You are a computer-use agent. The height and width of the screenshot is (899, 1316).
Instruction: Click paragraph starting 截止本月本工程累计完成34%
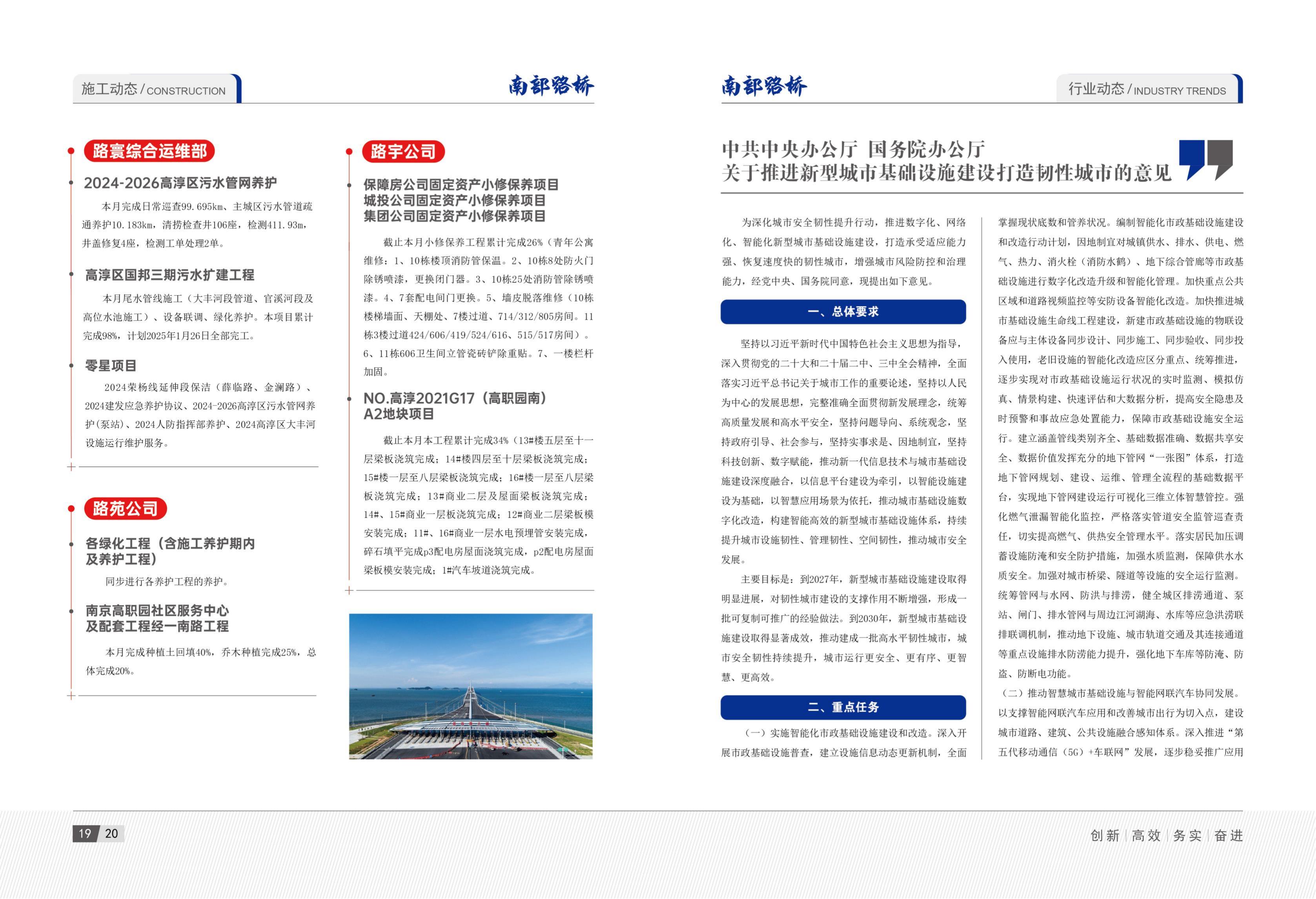tap(479, 505)
